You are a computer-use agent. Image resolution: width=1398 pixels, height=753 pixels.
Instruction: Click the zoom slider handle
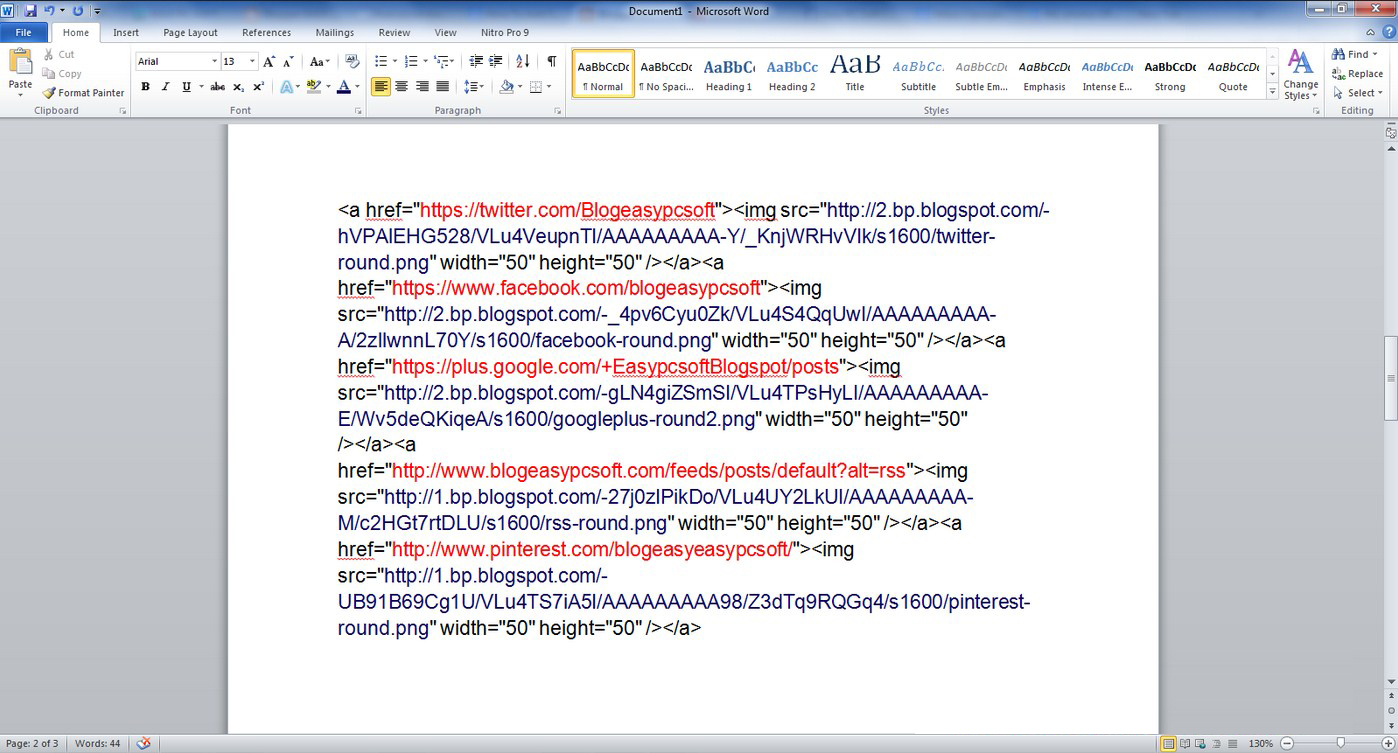tap(1340, 743)
